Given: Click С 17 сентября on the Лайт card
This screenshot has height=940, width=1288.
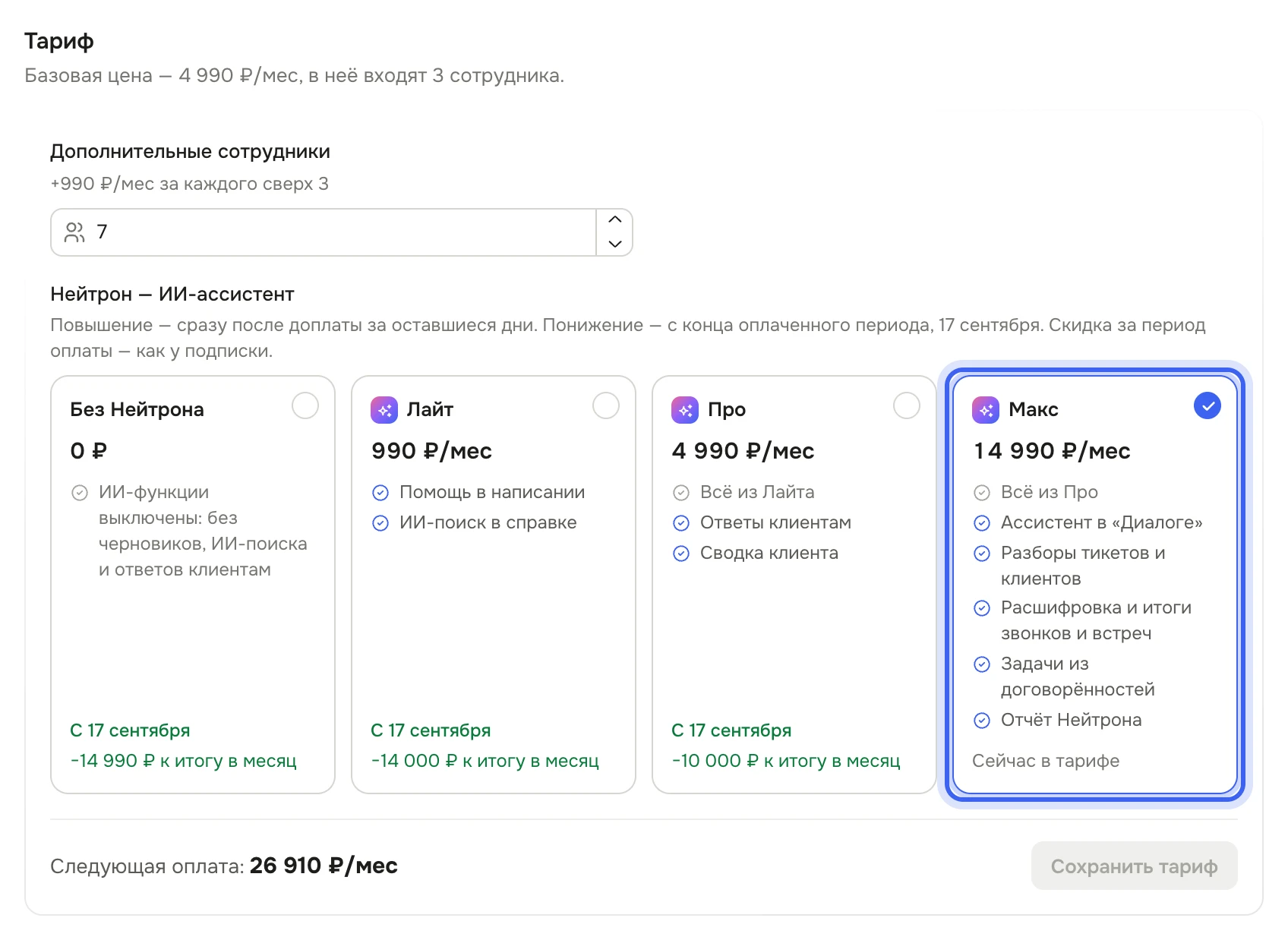Looking at the screenshot, I should coord(431,730).
